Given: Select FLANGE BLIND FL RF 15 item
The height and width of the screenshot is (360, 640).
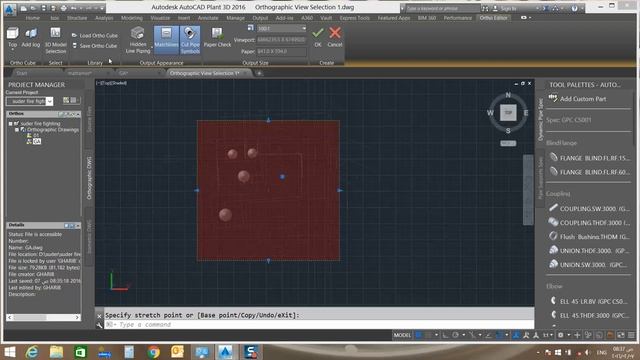Looking at the screenshot, I should coord(589,158).
